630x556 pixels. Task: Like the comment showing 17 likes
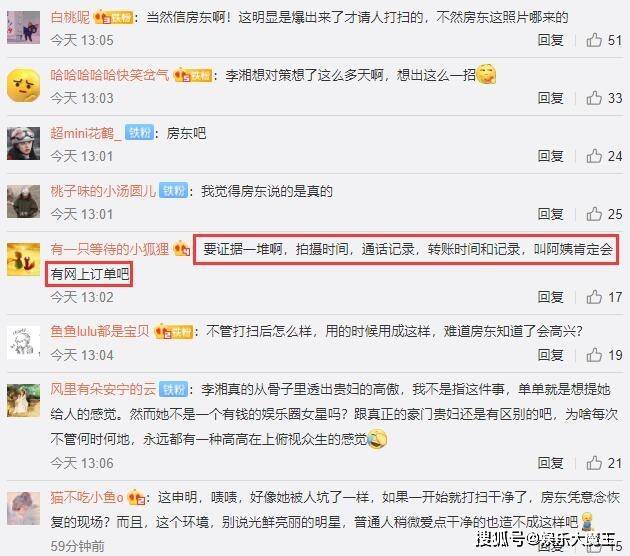coord(594,297)
